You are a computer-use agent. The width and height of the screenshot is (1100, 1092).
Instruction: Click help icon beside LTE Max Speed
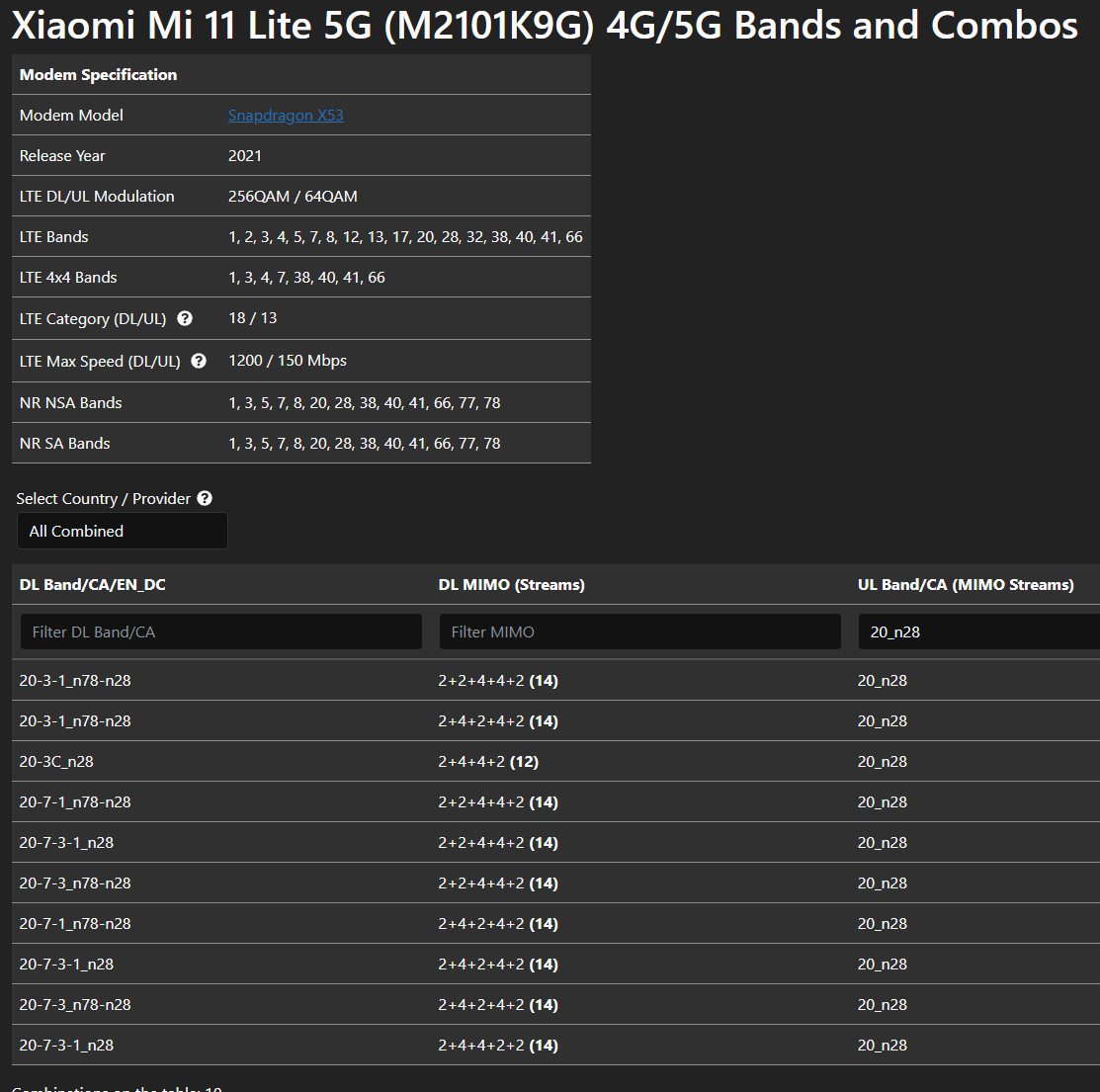[x=199, y=362]
